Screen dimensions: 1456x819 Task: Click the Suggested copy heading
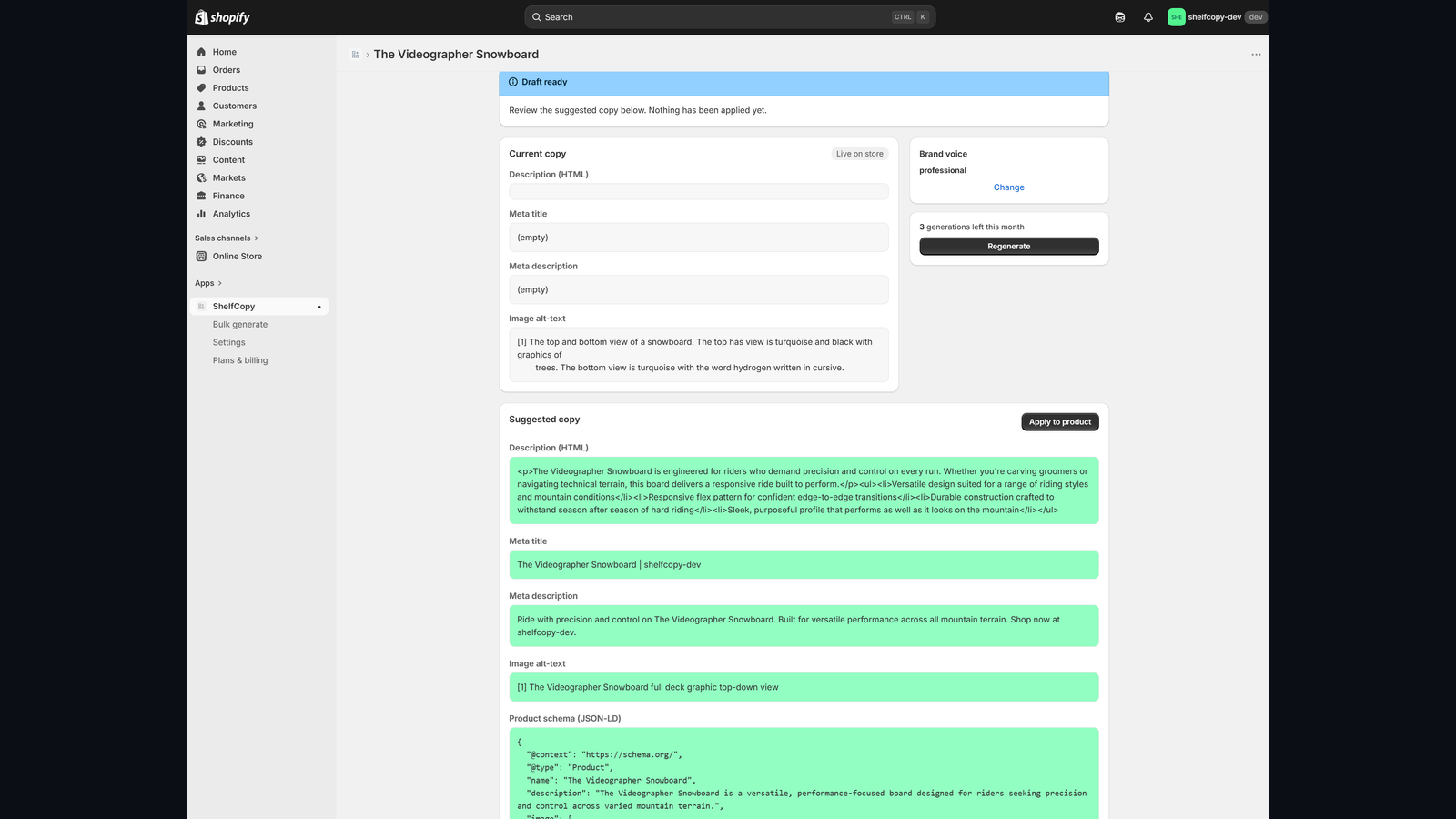tap(544, 420)
